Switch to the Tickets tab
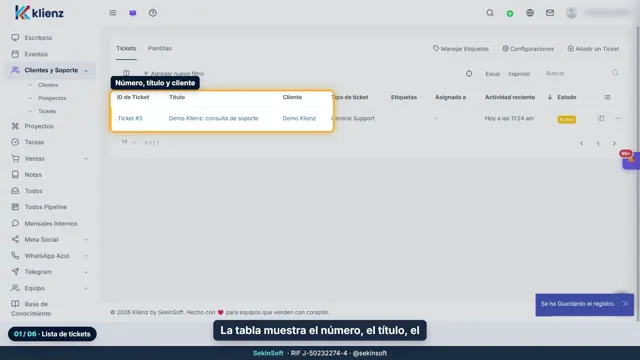The width and height of the screenshot is (640, 360). tap(126, 49)
